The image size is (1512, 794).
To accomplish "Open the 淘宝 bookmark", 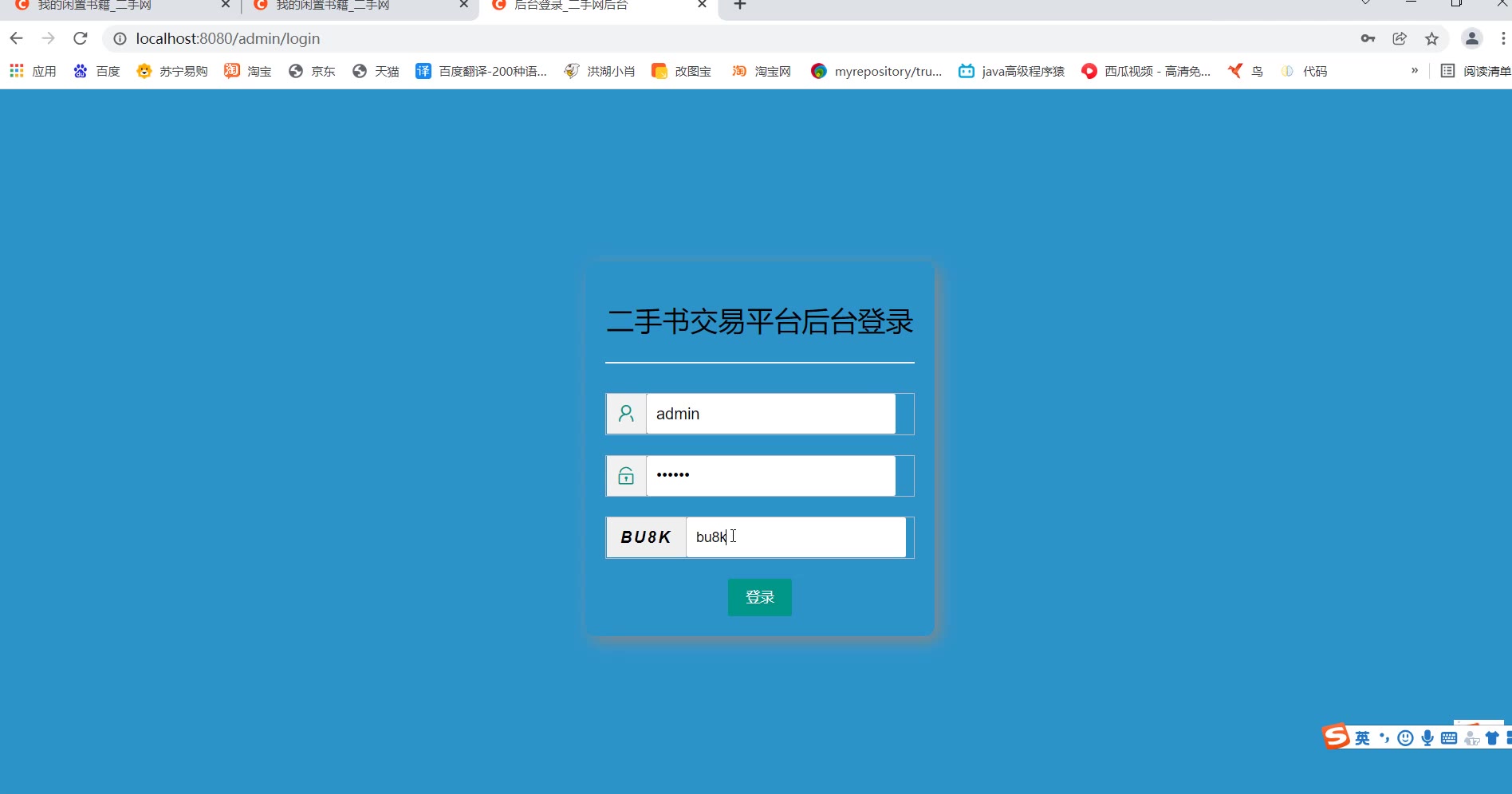I will [248, 71].
